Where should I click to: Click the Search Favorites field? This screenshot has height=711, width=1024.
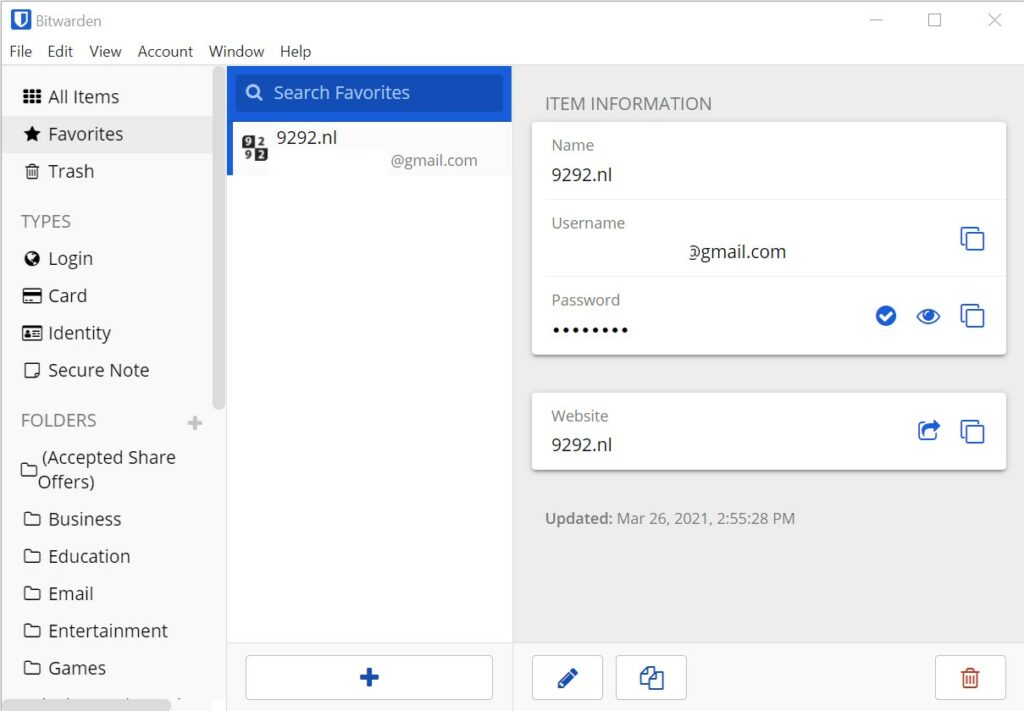pos(369,93)
